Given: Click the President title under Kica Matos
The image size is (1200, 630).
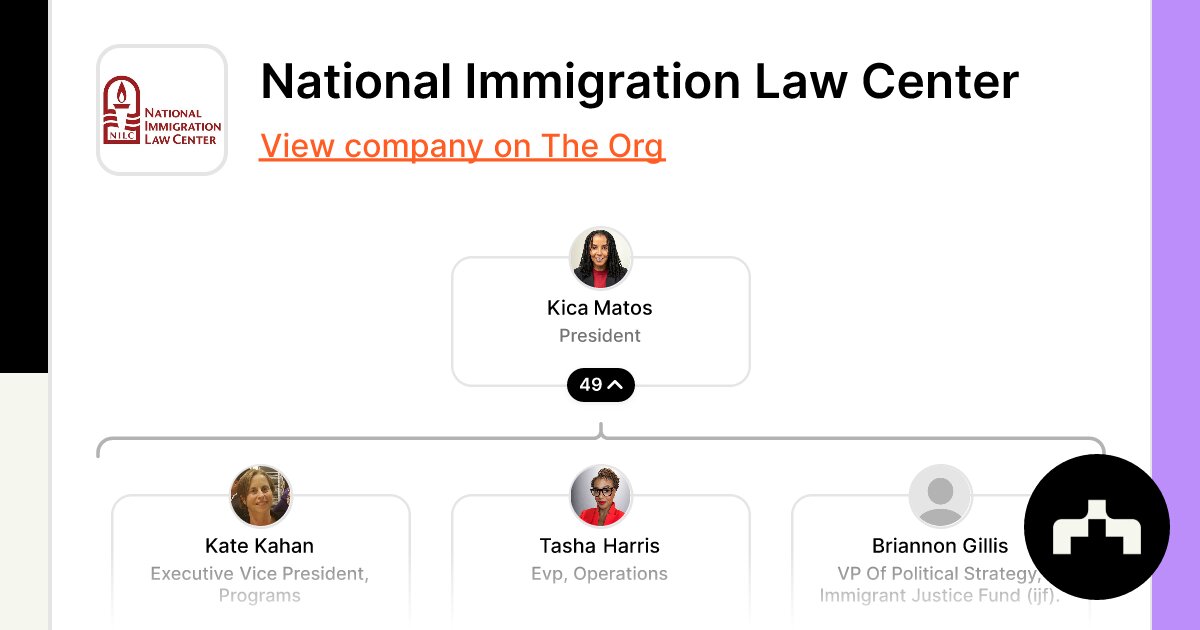Looking at the screenshot, I should (x=600, y=336).
